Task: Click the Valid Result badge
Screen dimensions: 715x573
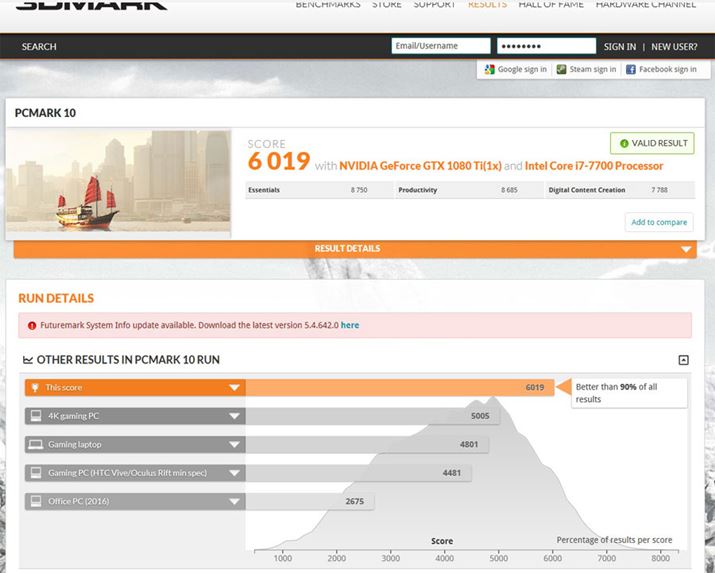Action: click(652, 143)
